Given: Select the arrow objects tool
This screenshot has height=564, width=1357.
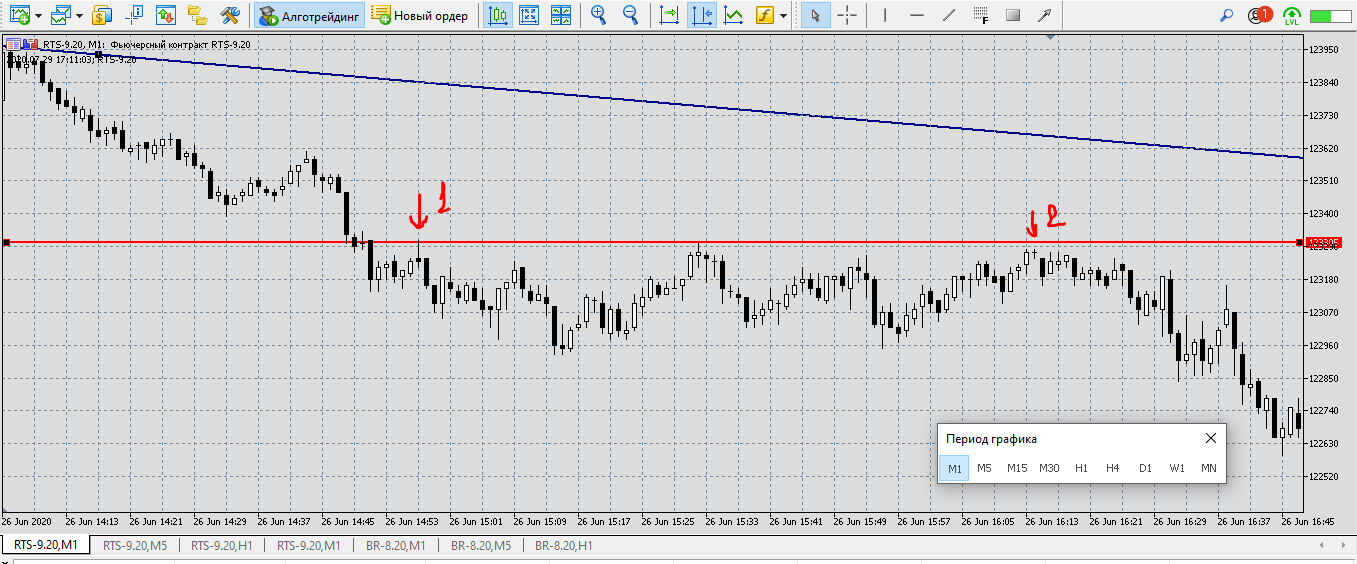Looking at the screenshot, I should coord(1045,15).
